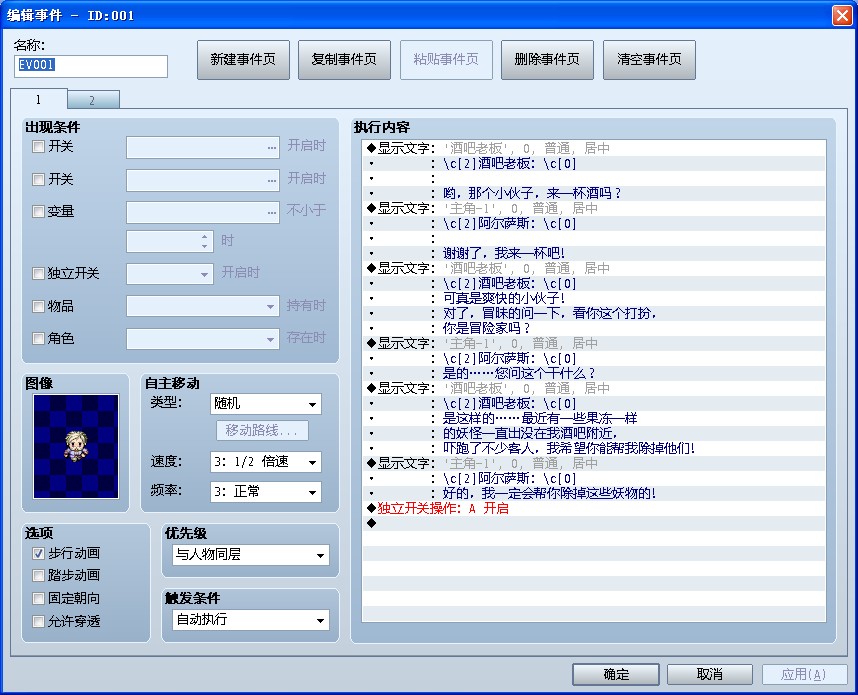
Task: Click the variable value spinner arrows
Action: 204,241
